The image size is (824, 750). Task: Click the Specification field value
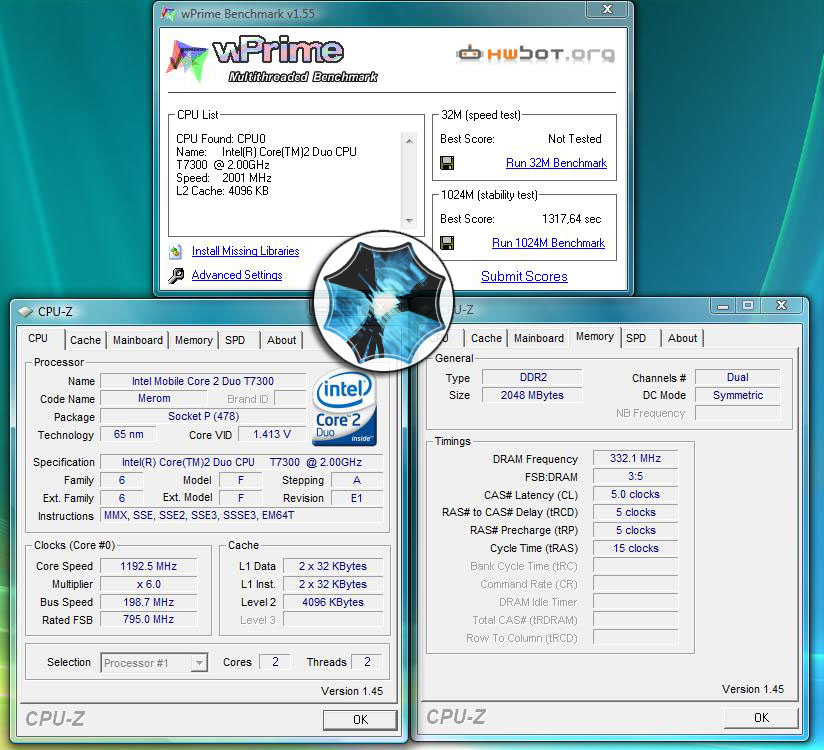pos(242,462)
